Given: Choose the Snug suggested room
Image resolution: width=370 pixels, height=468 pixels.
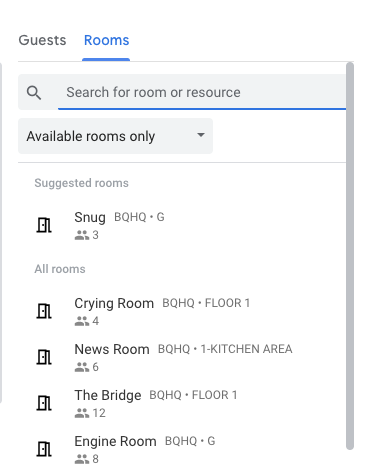Looking at the screenshot, I should pyautogui.click(x=182, y=226).
